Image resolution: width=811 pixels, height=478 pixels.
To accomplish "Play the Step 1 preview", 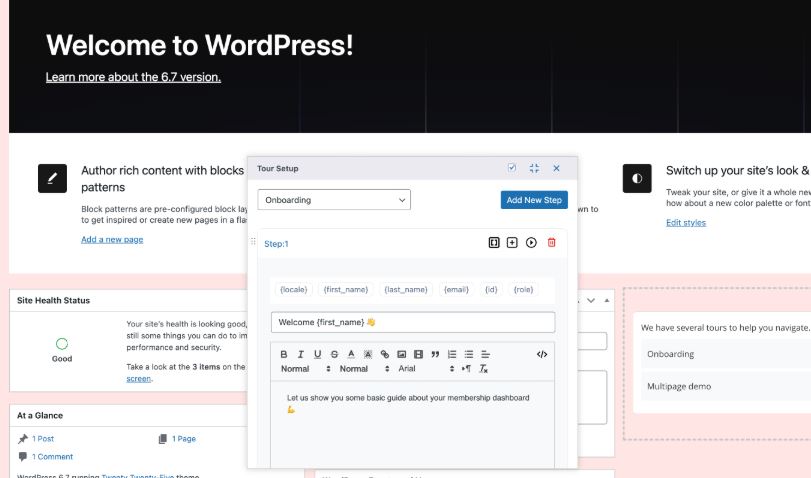I will tap(531, 243).
